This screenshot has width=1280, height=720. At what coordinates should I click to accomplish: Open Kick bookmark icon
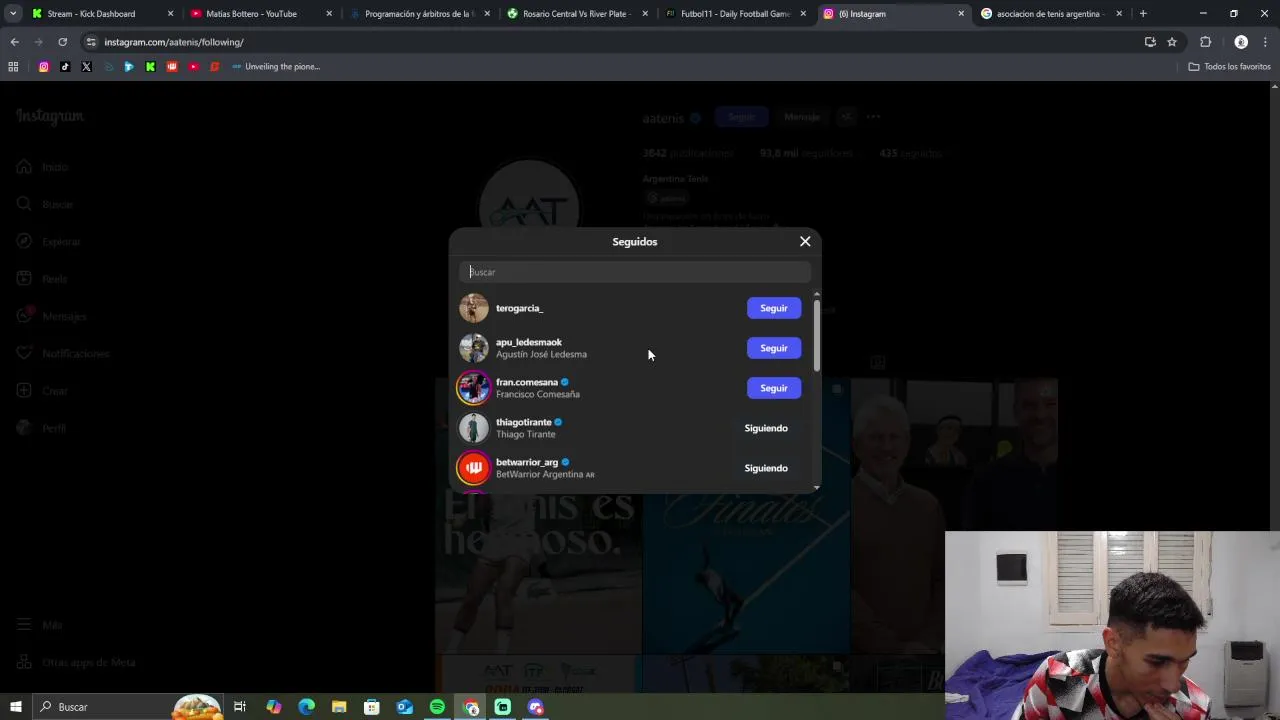(150, 67)
